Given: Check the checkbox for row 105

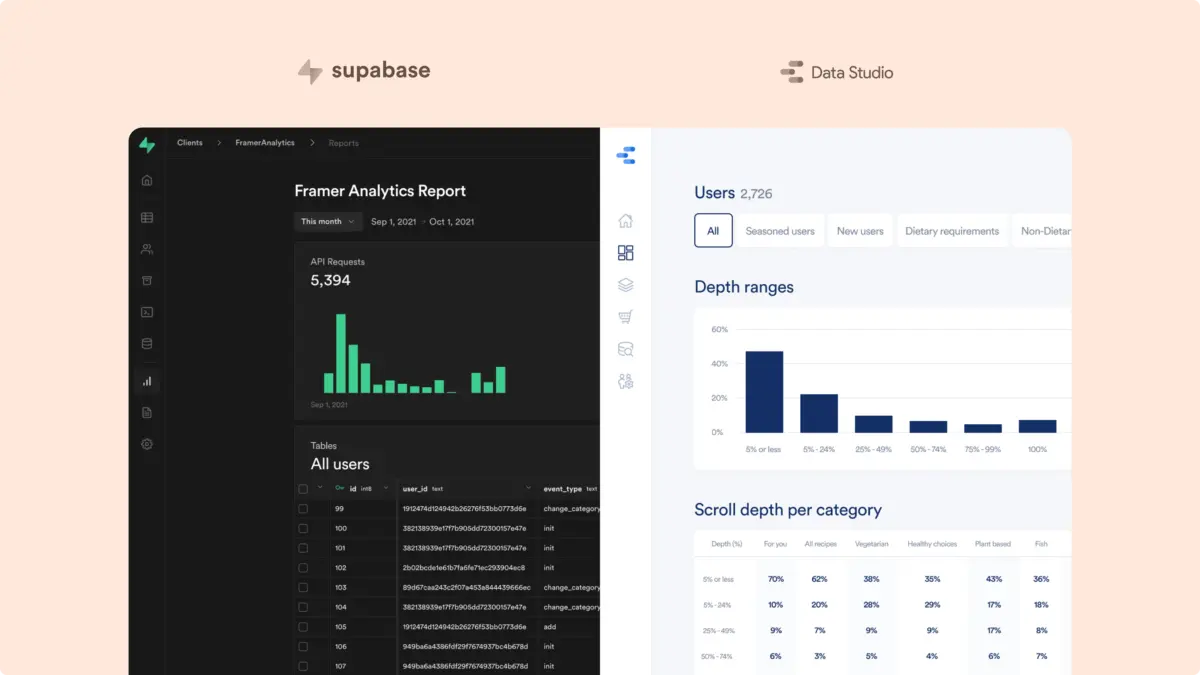Looking at the screenshot, I should pyautogui.click(x=303, y=627).
